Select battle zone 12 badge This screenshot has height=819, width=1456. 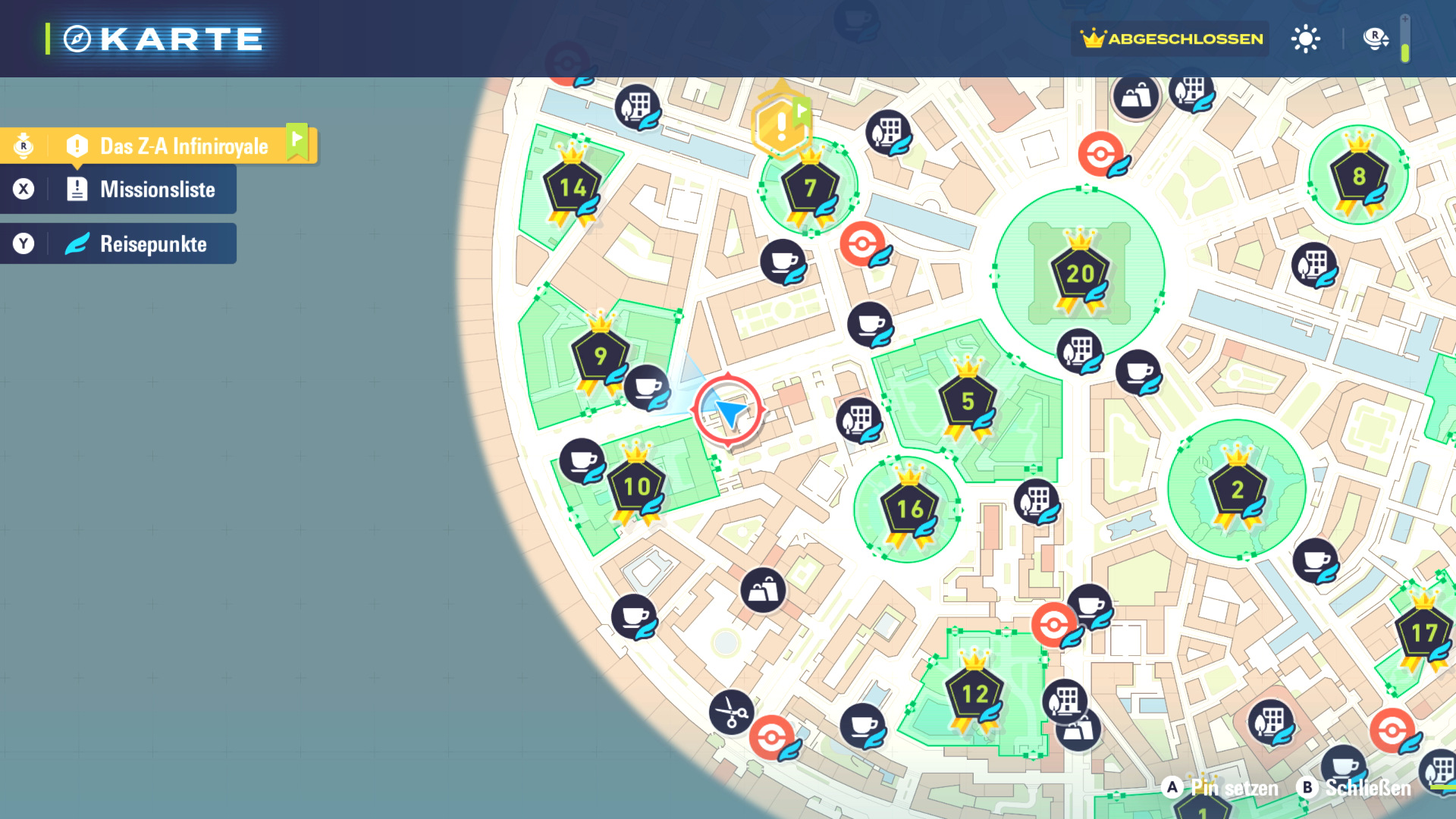click(x=974, y=694)
